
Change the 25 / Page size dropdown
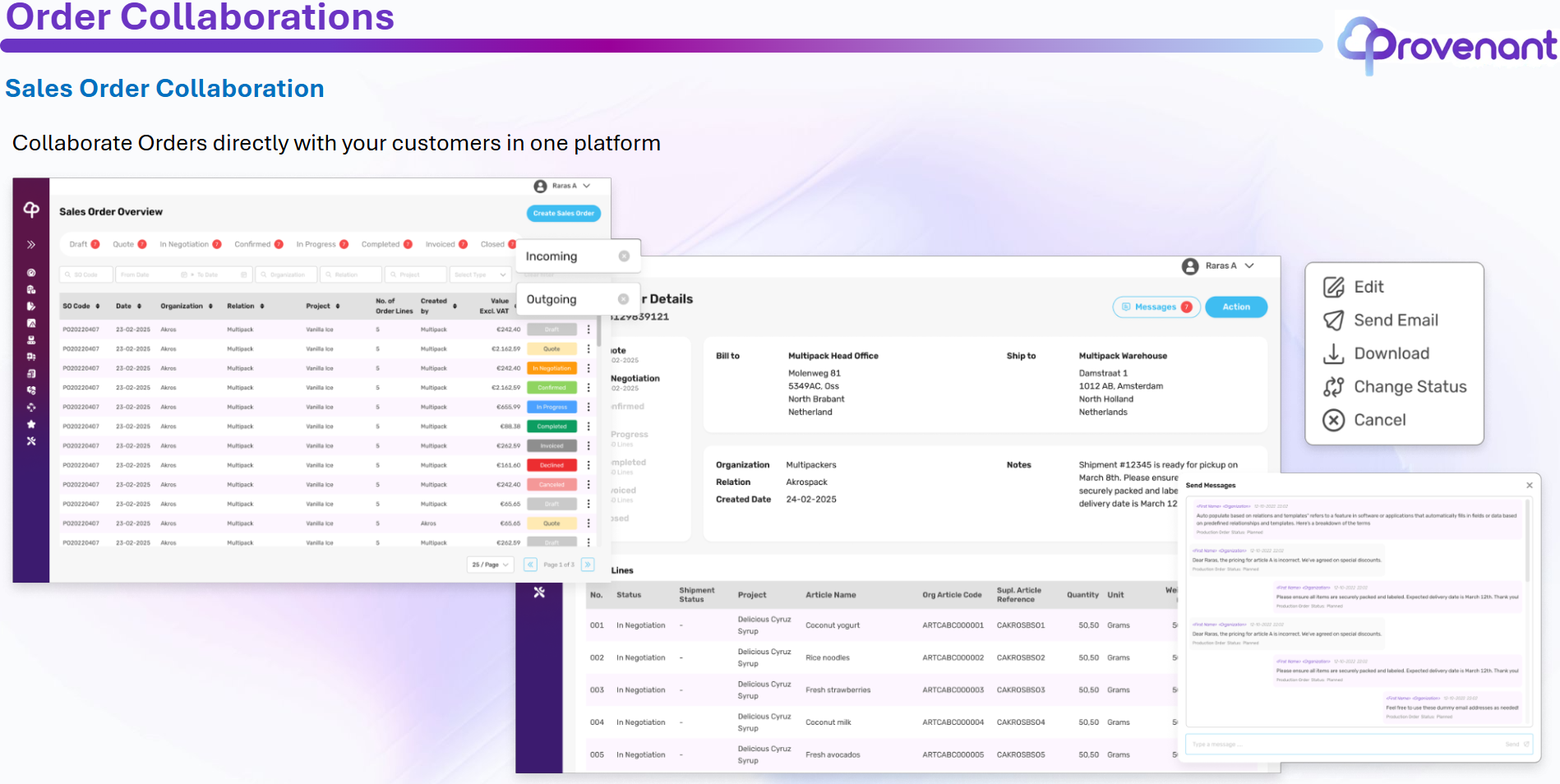click(x=491, y=565)
